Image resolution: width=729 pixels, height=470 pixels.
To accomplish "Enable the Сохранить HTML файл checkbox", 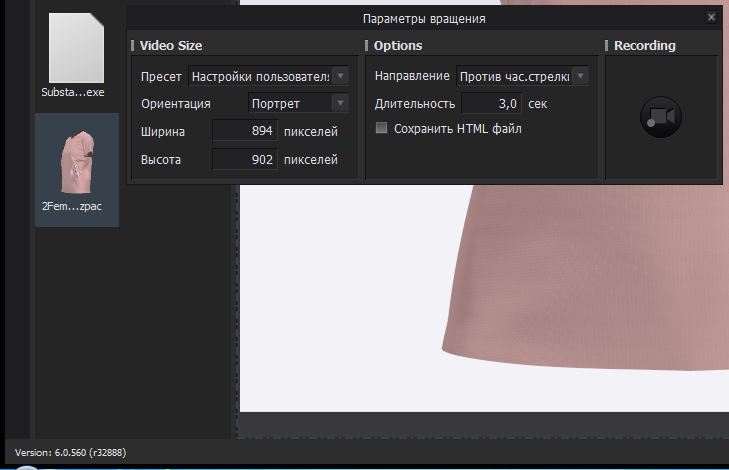I will point(381,128).
